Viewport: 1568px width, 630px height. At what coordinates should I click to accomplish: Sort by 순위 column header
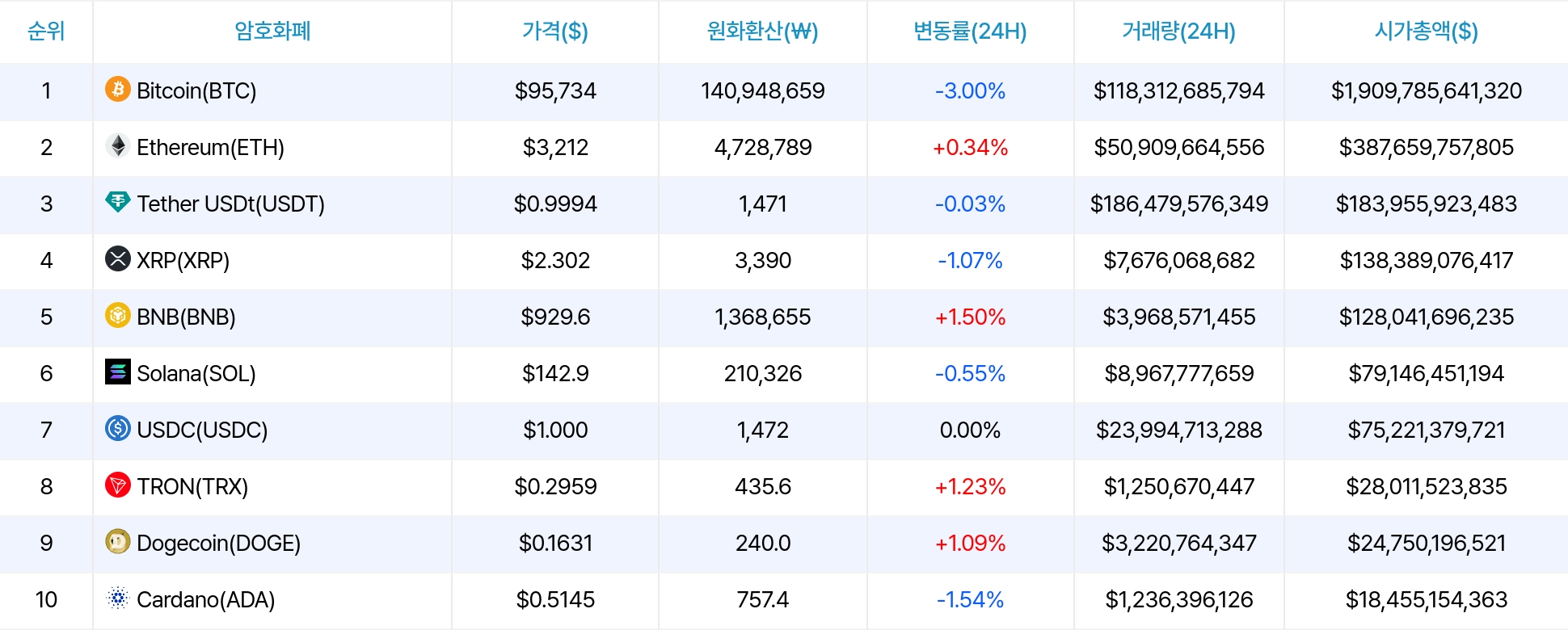point(46,31)
